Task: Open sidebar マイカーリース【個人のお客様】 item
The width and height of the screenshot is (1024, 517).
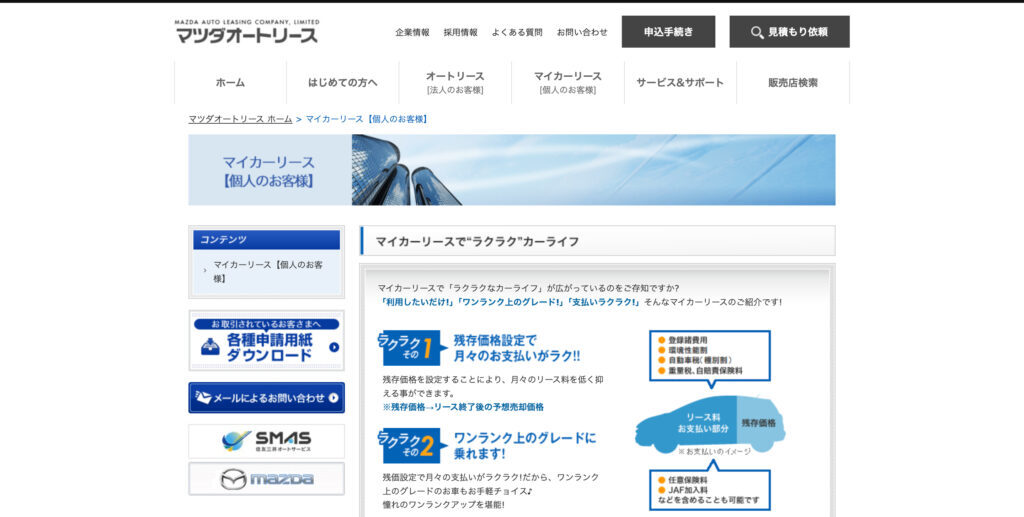Action: point(268,272)
